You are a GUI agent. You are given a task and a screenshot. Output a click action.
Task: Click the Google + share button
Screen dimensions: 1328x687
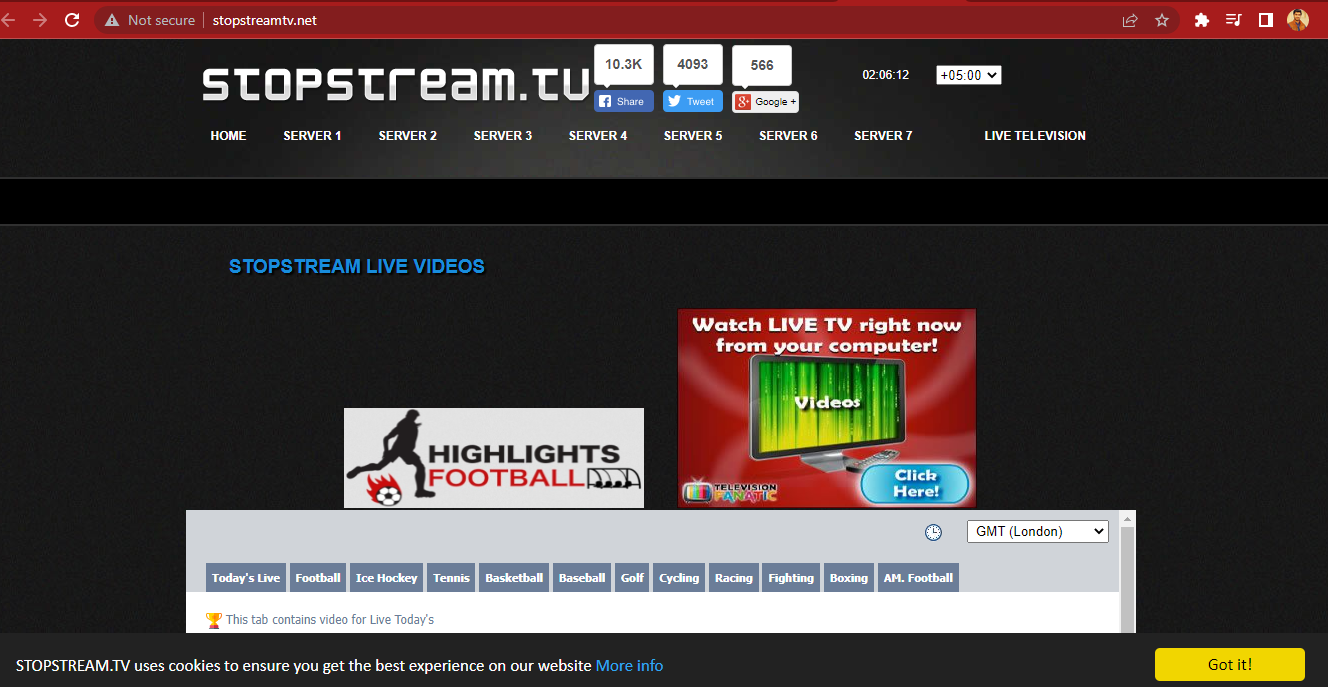coord(765,101)
